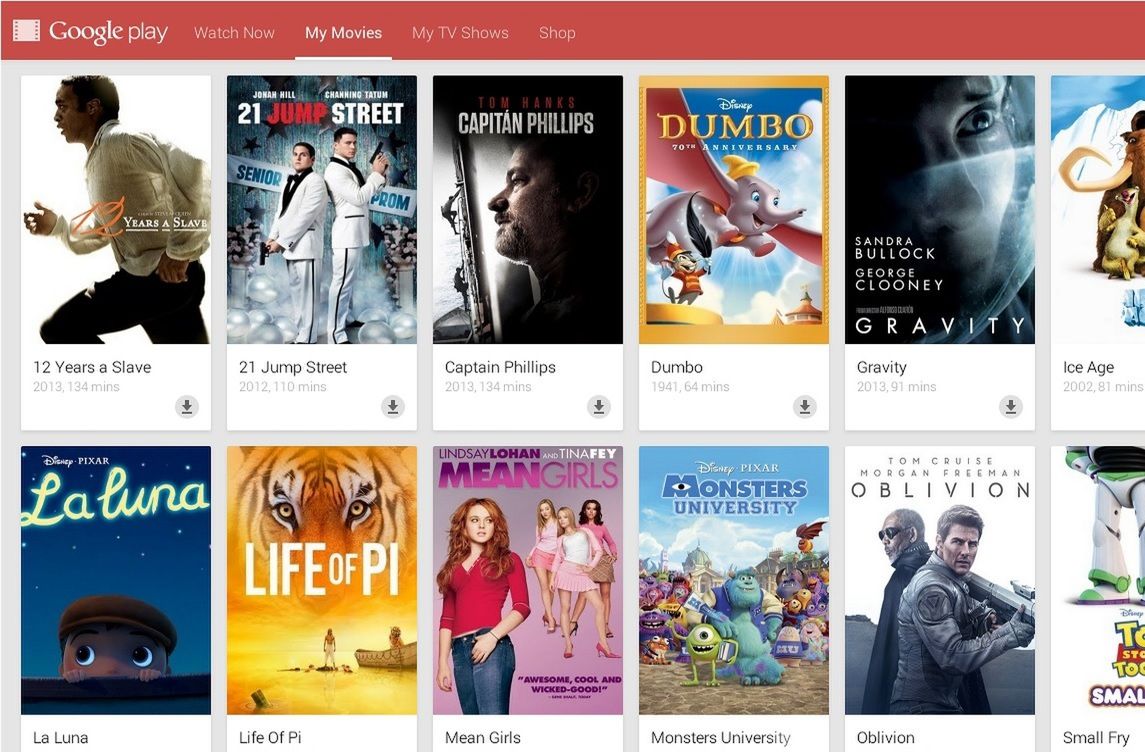Open the La Luna poster
Image resolution: width=1145 pixels, height=752 pixels.
coord(116,580)
